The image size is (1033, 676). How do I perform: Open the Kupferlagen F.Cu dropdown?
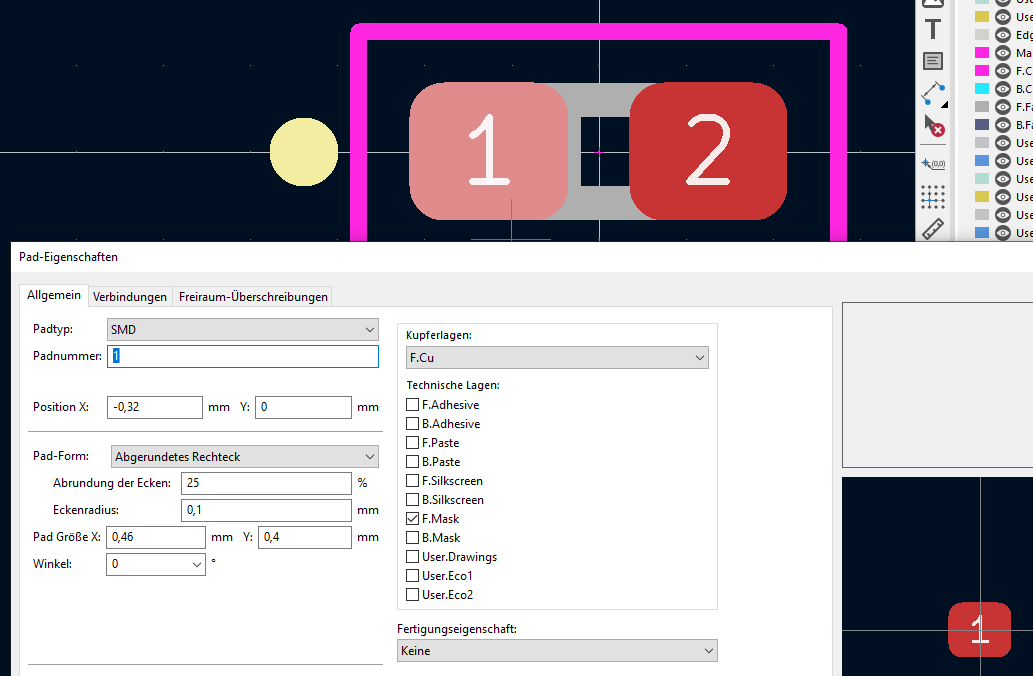[557, 358]
